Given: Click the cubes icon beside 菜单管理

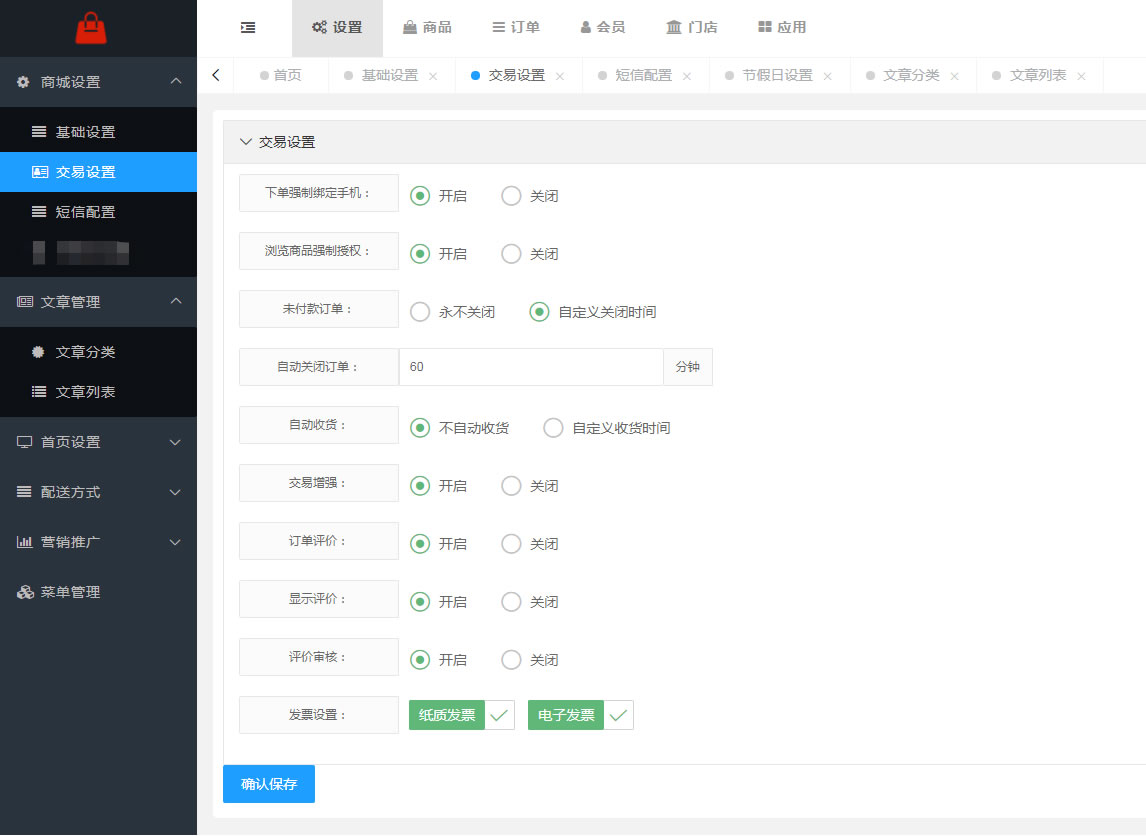Looking at the screenshot, I should click(26, 592).
